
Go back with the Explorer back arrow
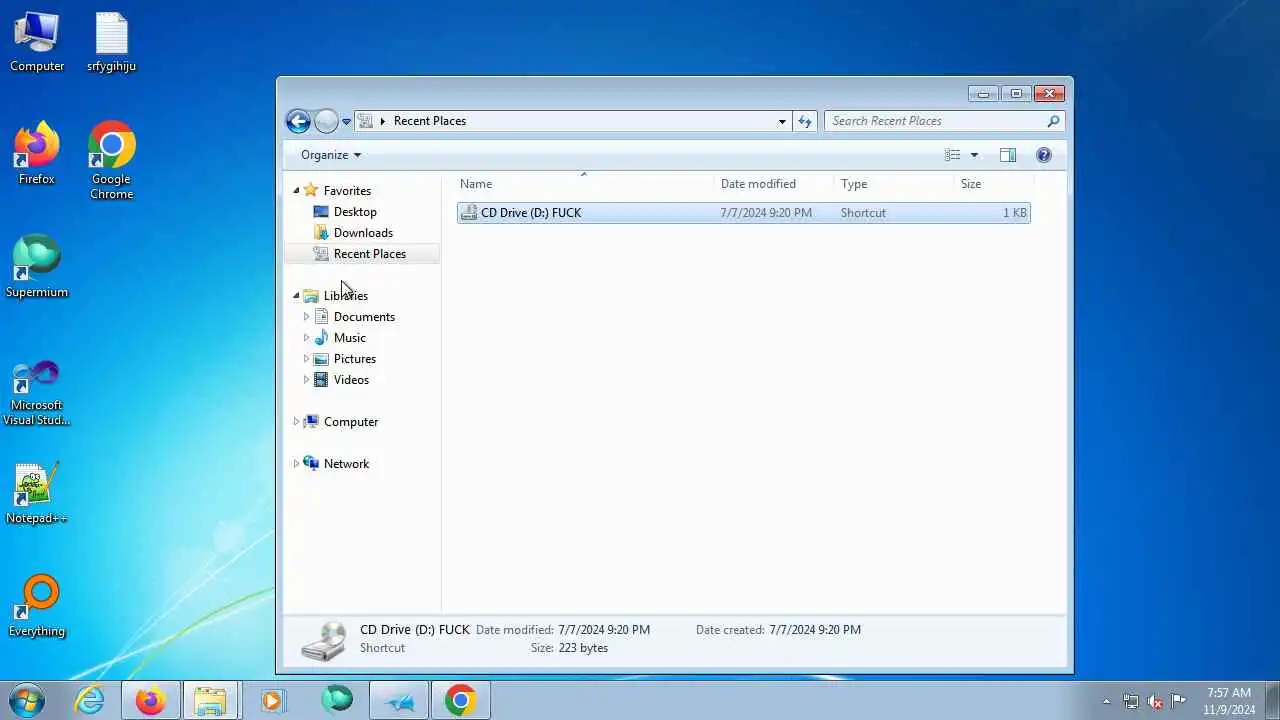pos(298,122)
